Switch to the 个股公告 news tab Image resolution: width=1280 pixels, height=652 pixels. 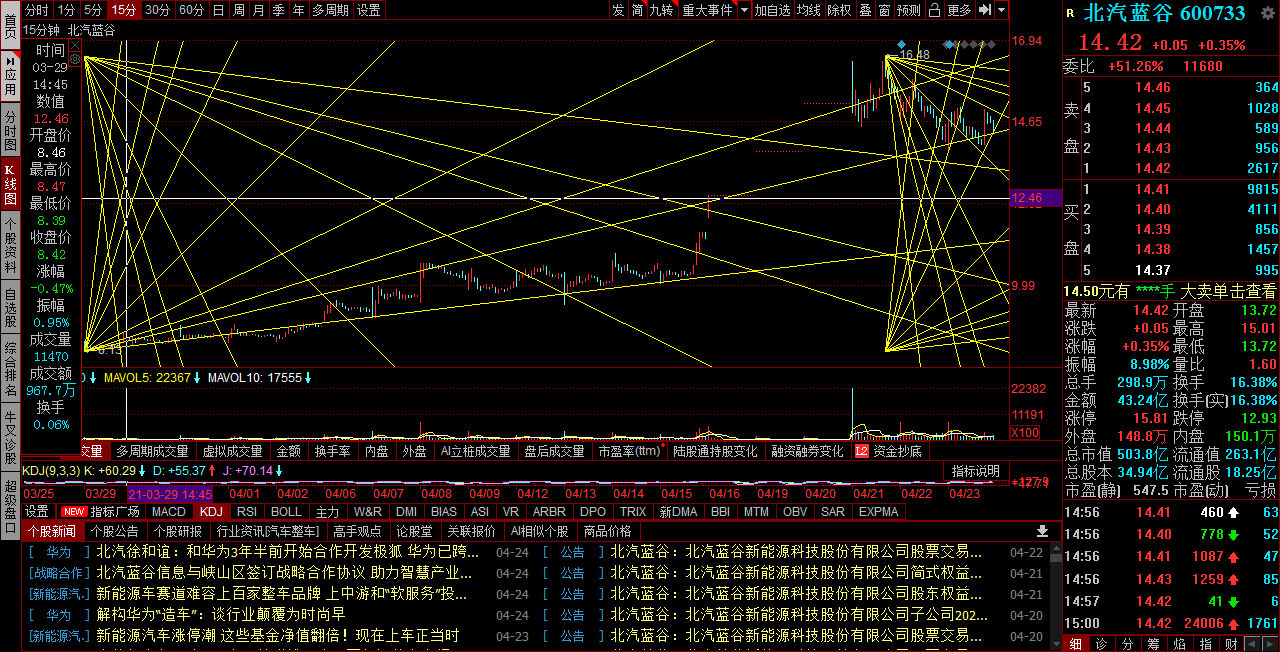(x=115, y=531)
